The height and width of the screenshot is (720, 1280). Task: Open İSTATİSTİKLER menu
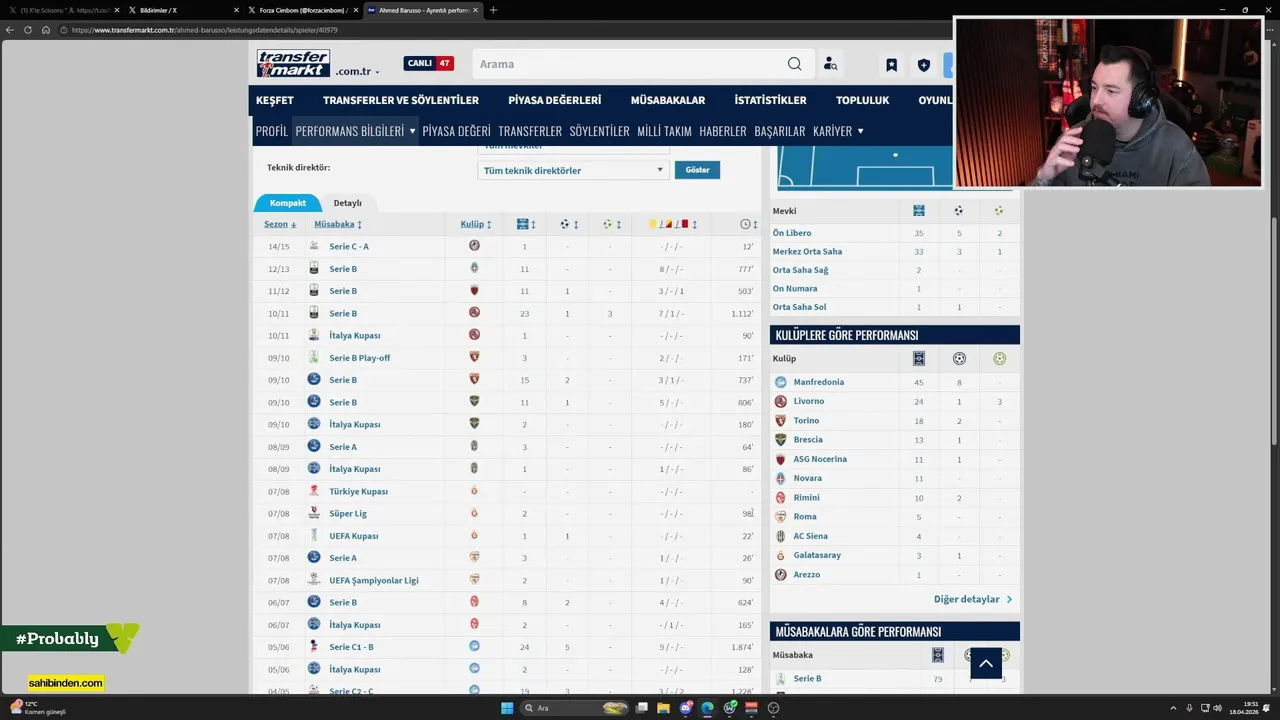pos(770,100)
